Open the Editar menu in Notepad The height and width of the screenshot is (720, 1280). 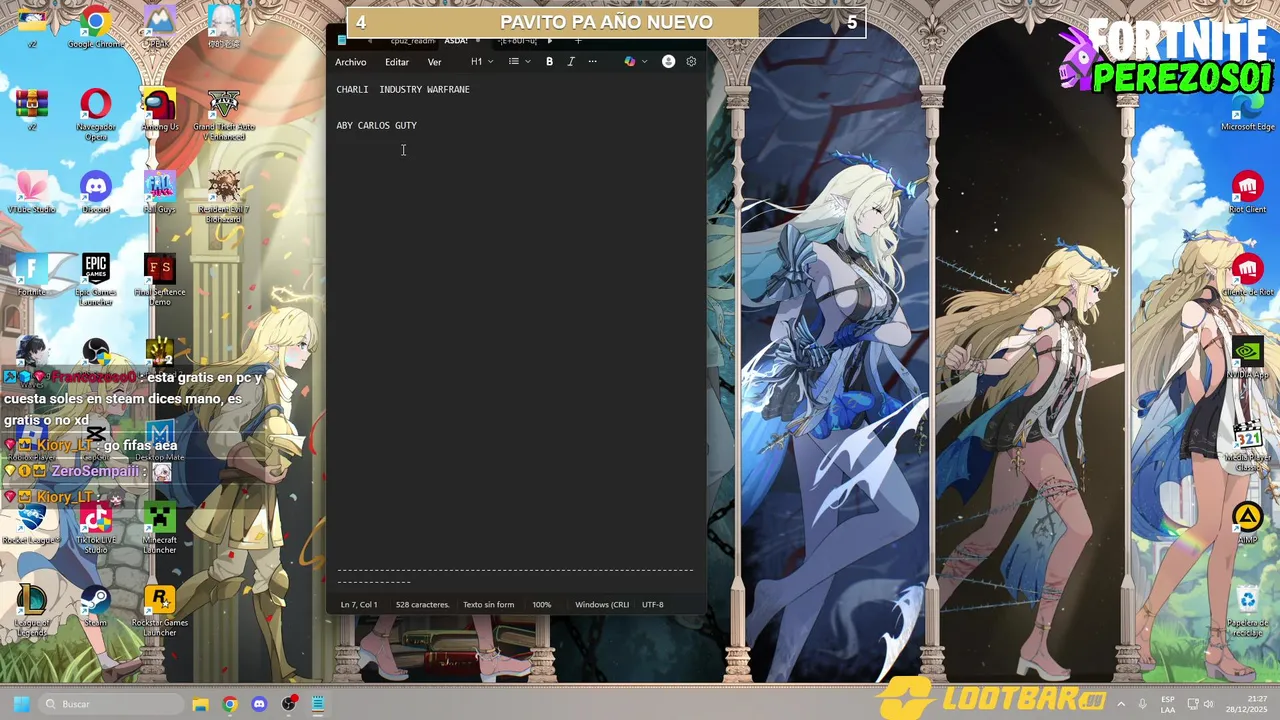pos(397,62)
